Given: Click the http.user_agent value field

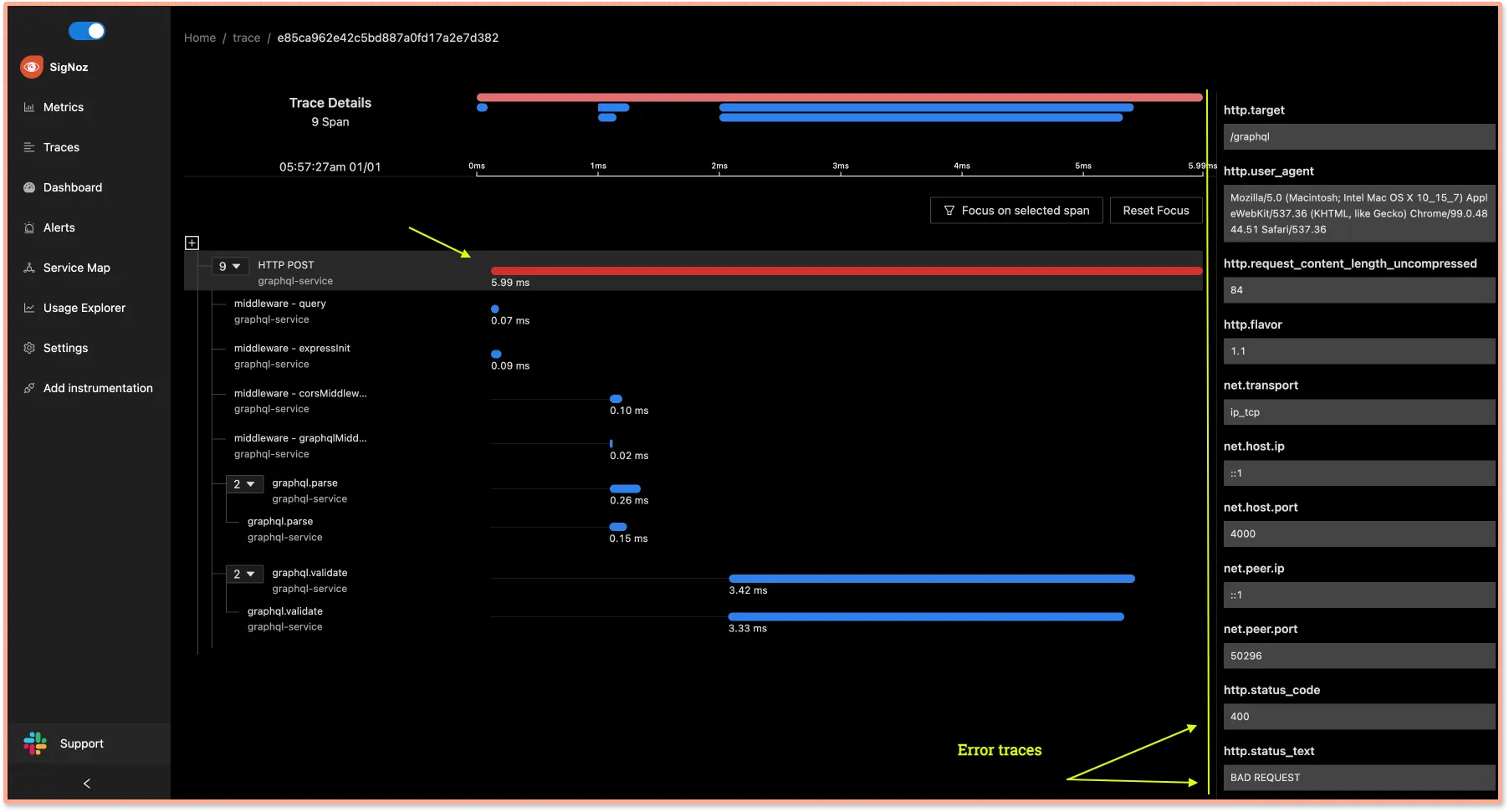Looking at the screenshot, I should click(x=1358, y=214).
